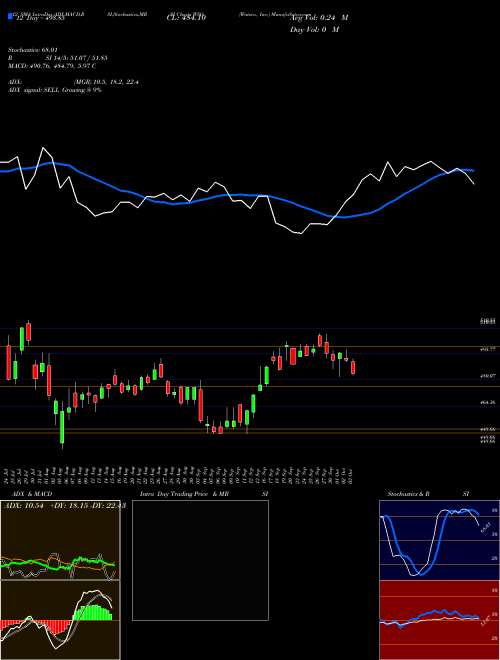Open the red RSI chart panel
Viewport: 500px width, 660px height.
point(439,620)
